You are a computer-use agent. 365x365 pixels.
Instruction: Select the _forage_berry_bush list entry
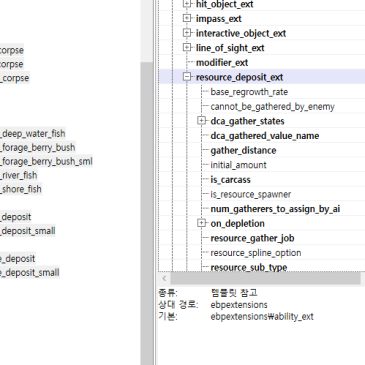pyautogui.click(x=37, y=147)
